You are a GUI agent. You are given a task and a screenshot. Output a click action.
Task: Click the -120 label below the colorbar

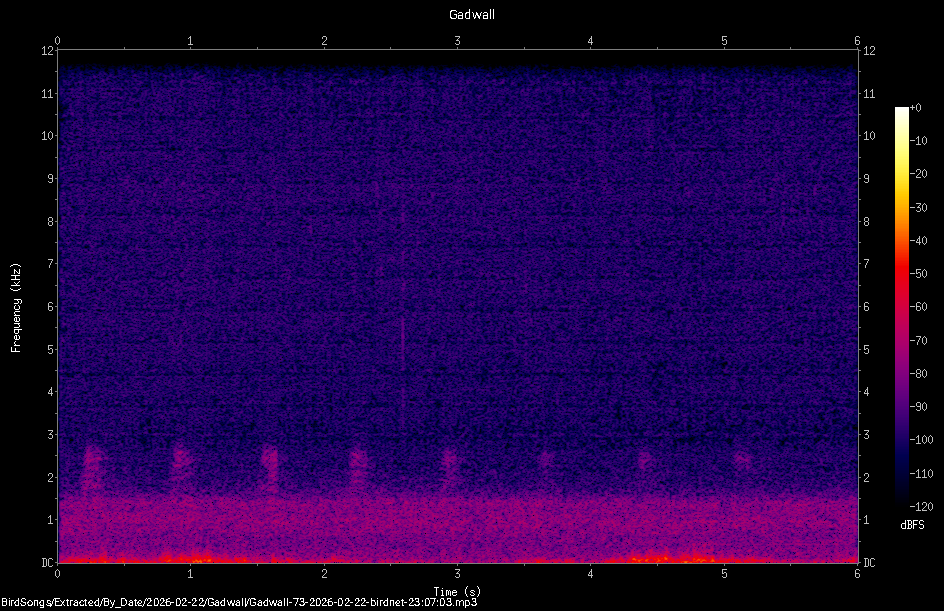point(923,505)
